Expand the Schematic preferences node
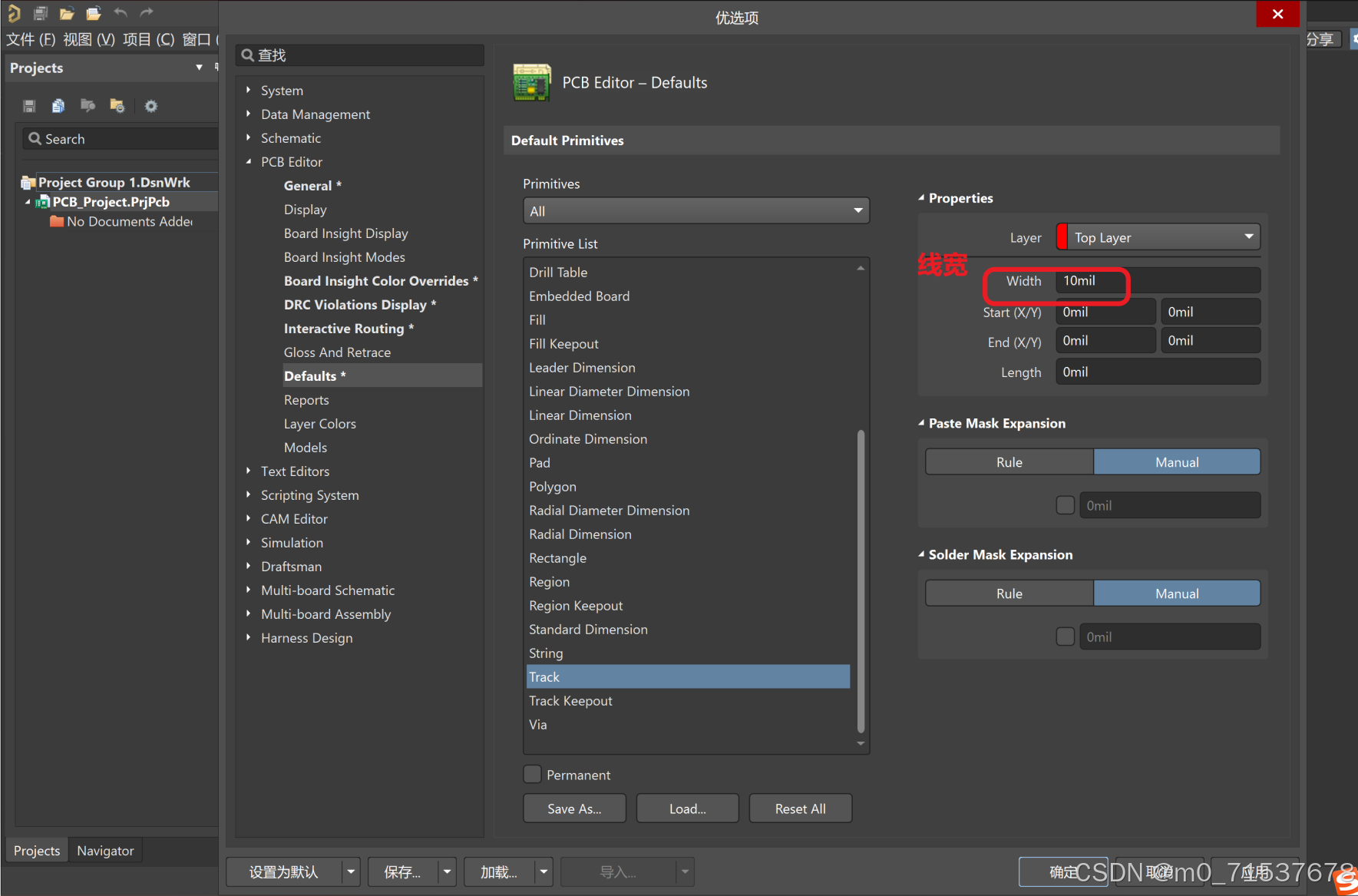The image size is (1358, 896). (249, 137)
